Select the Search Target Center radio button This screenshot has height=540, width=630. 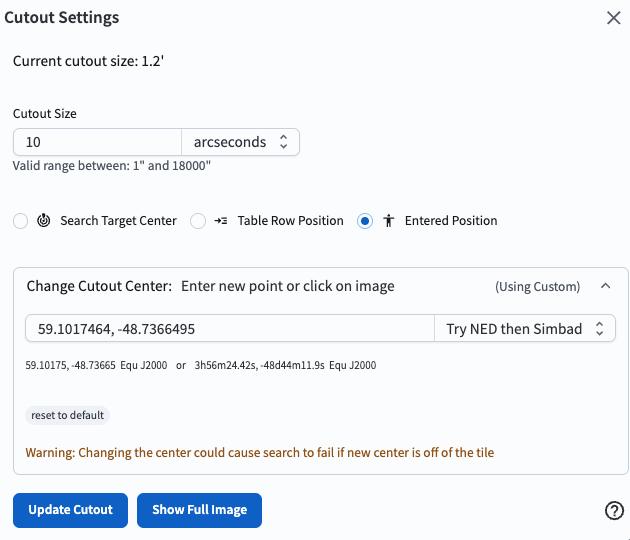[20, 221]
